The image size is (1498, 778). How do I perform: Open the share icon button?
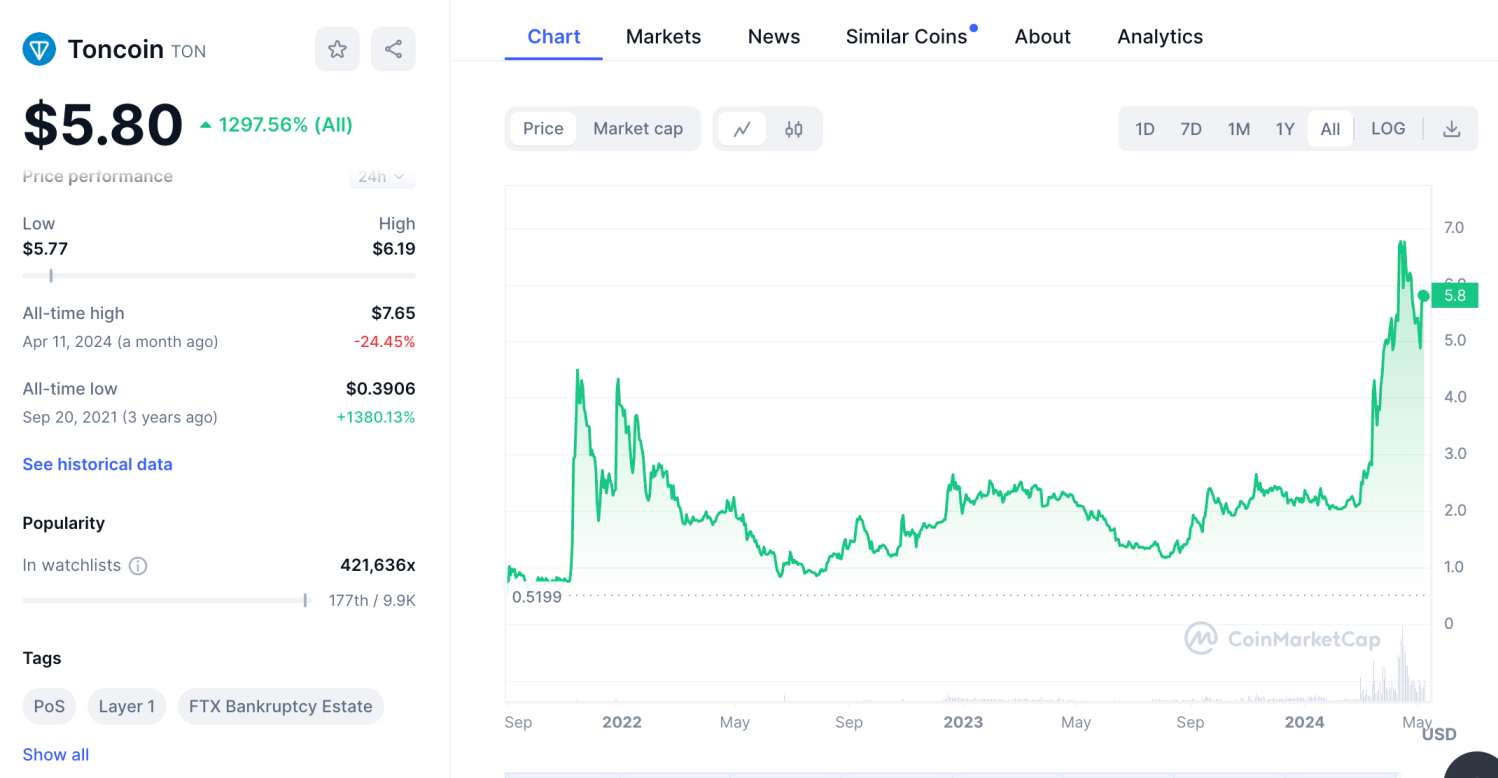tap(393, 49)
